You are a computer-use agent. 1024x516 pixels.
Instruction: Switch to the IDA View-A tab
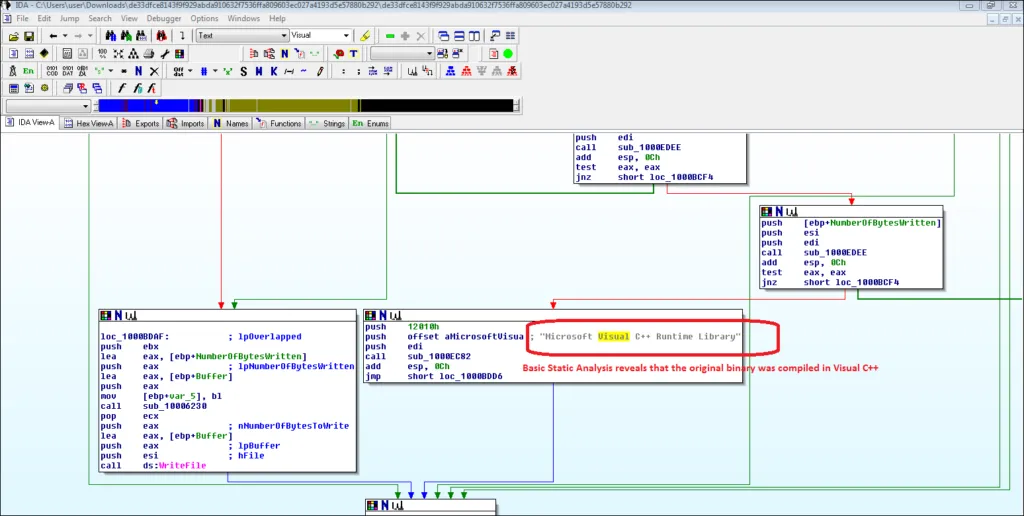pyautogui.click(x=31, y=123)
